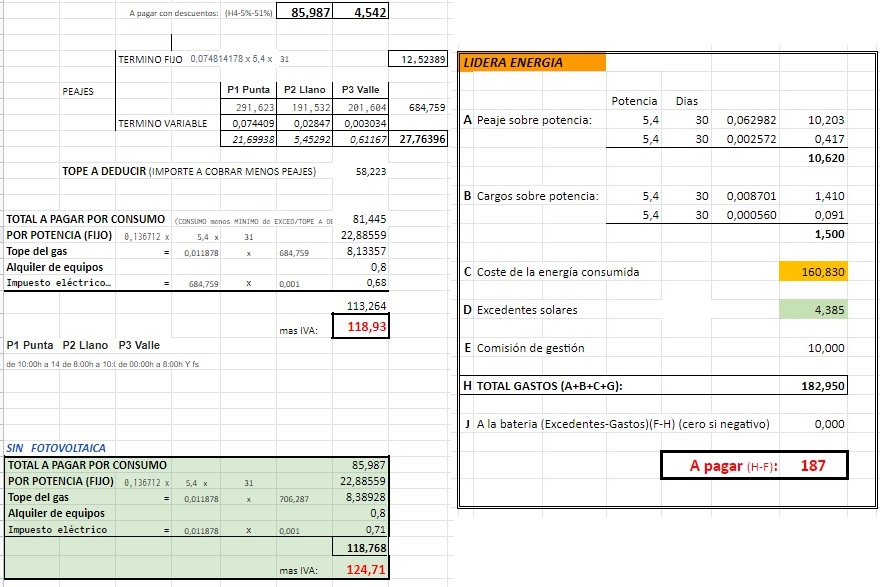Click the TERMINO VARIABLE label
Screen dimensions: 893x587
tap(162, 124)
